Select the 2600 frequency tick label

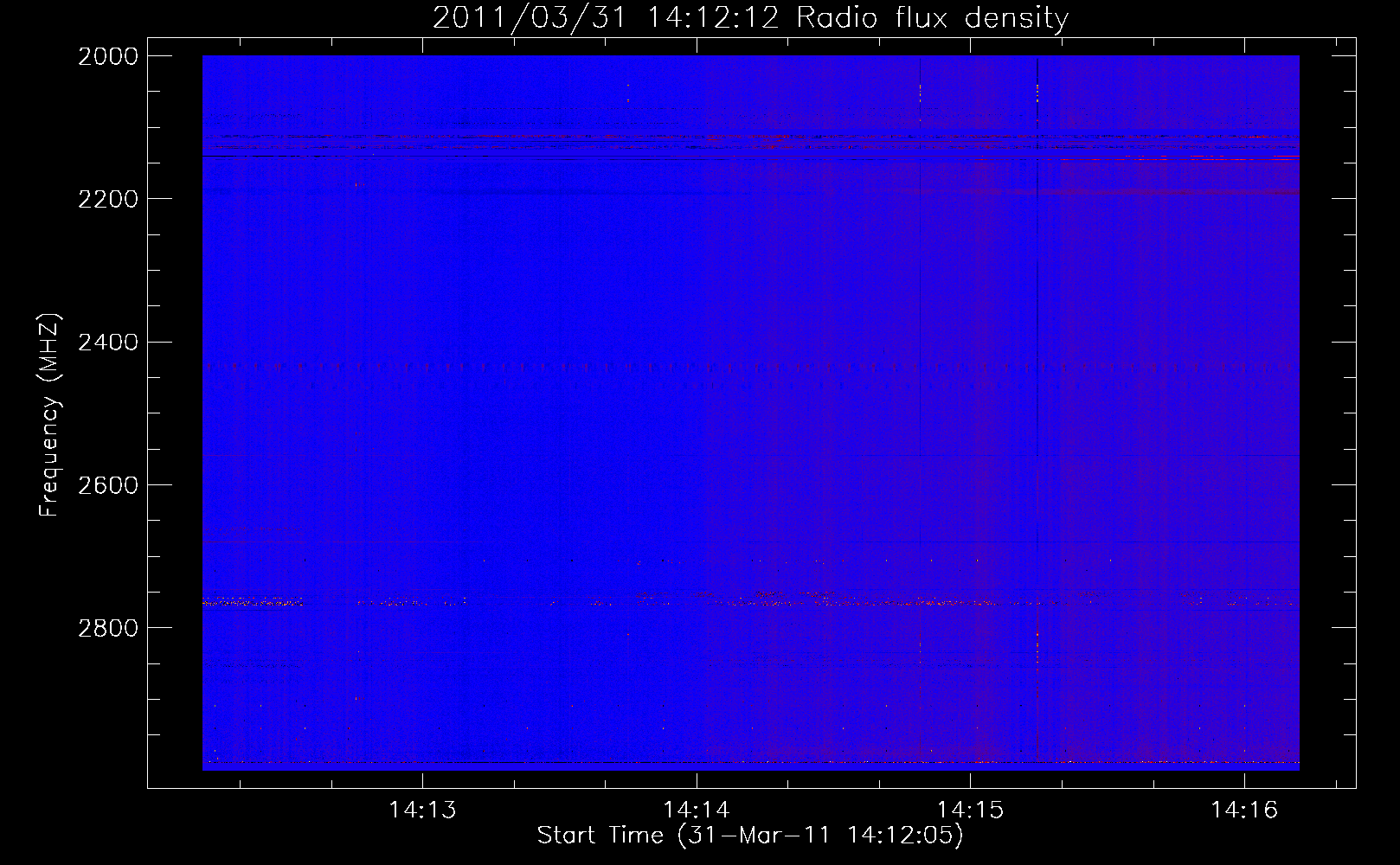(x=108, y=485)
